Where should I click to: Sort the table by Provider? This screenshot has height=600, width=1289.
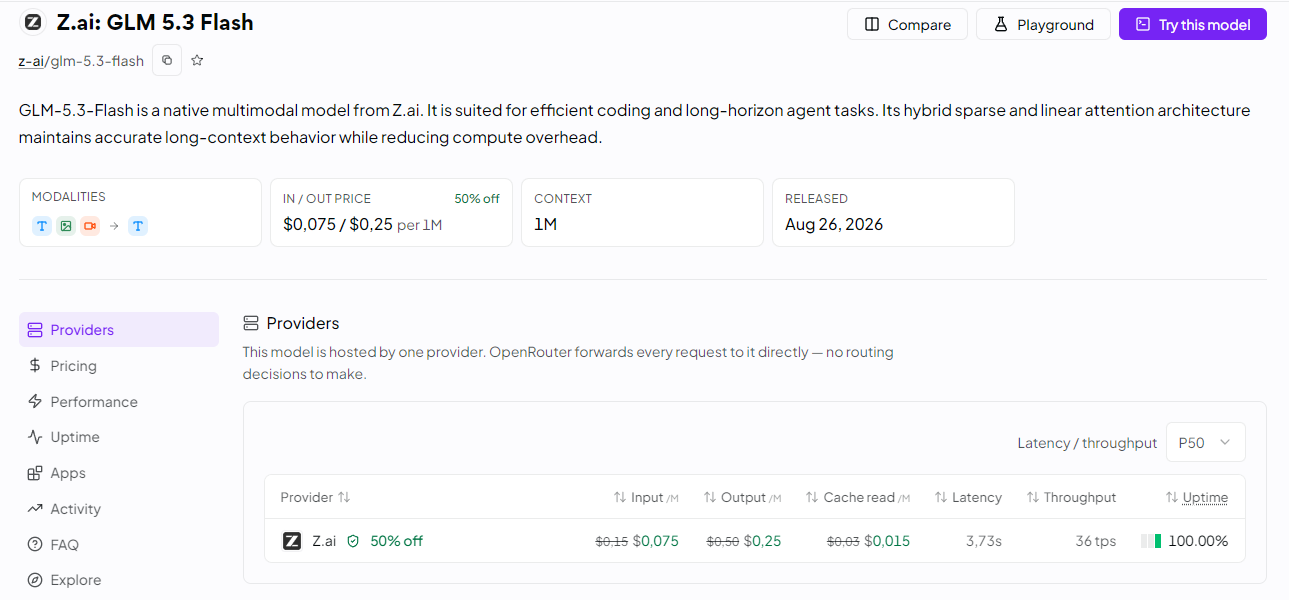pyautogui.click(x=315, y=497)
